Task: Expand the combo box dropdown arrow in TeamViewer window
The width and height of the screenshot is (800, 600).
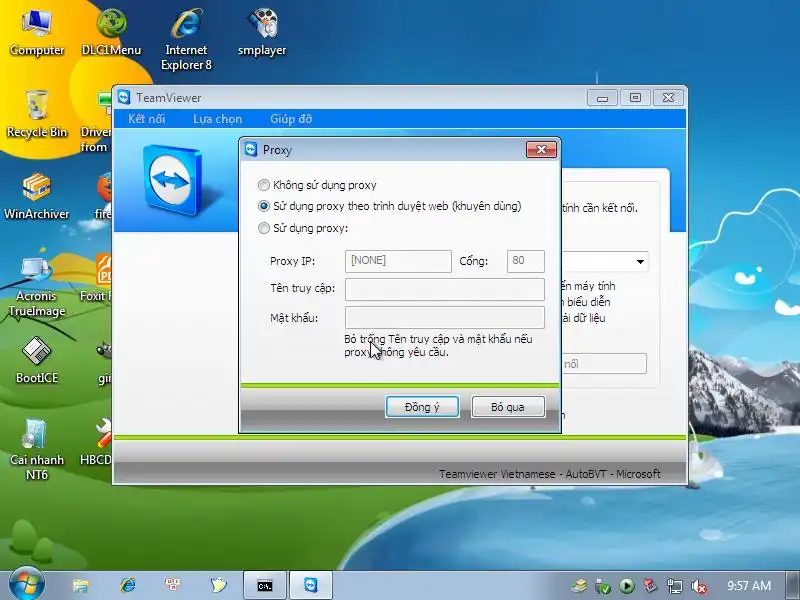Action: (640, 262)
